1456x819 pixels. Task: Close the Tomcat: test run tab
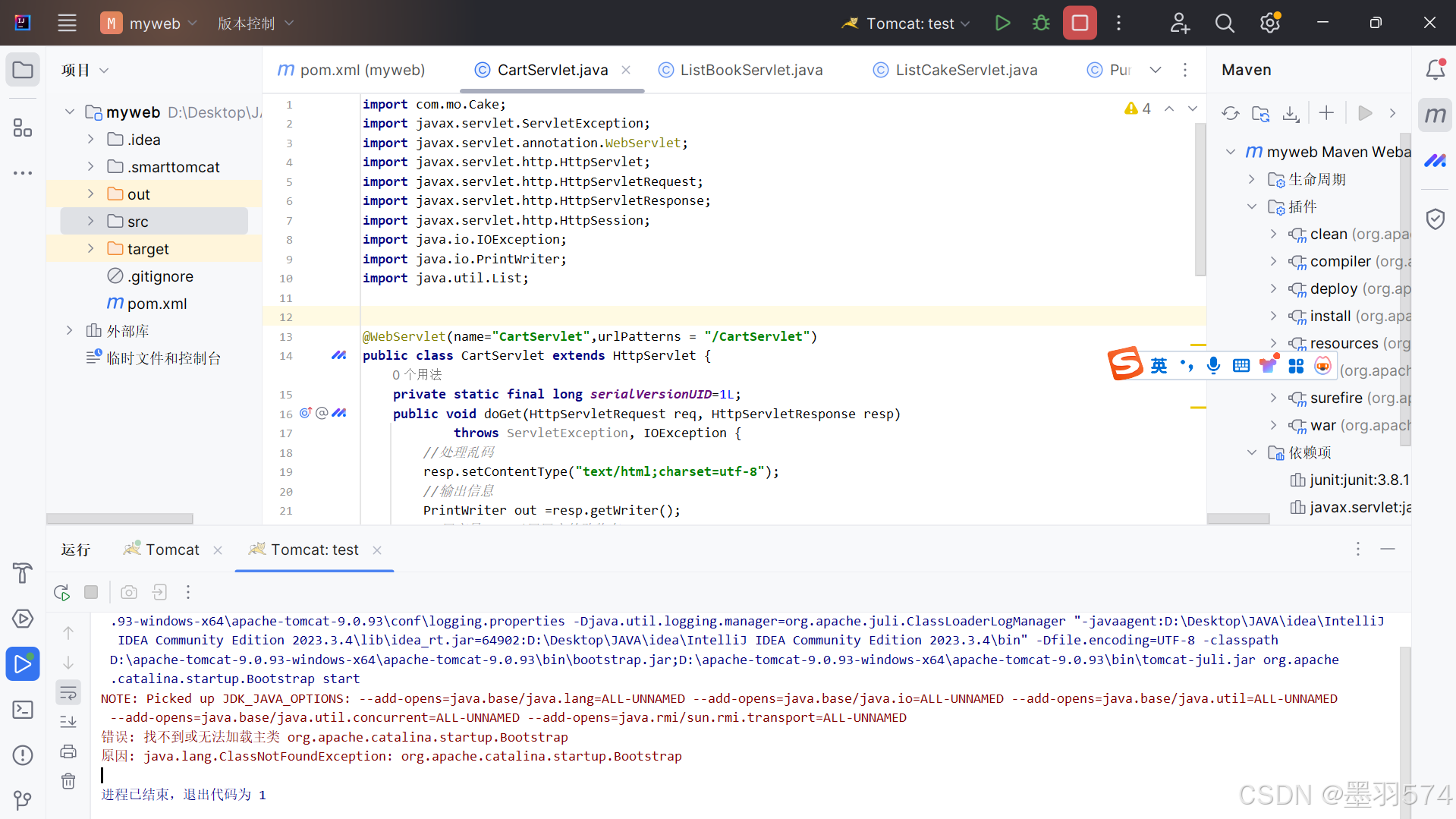tap(377, 550)
